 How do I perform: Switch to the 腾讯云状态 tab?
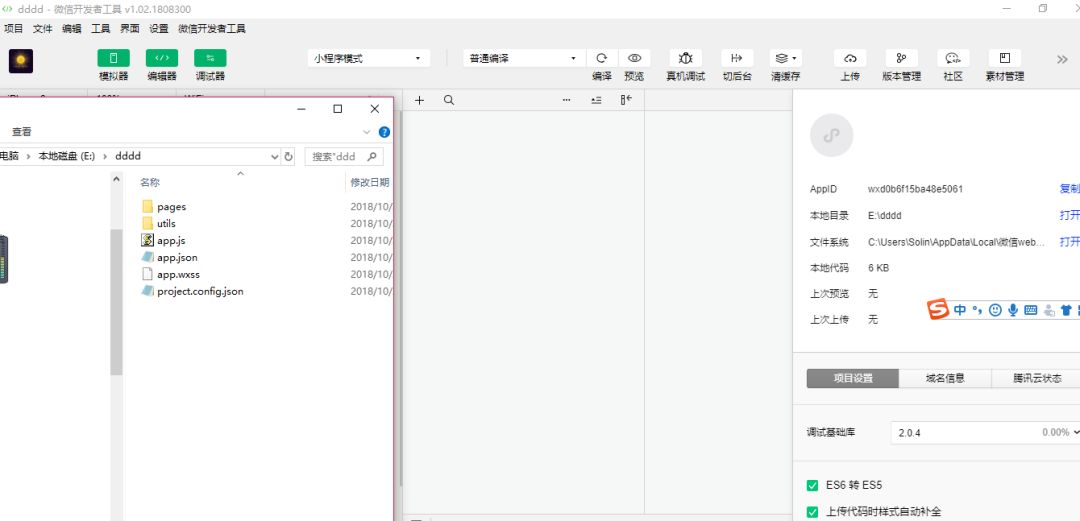(x=1037, y=378)
